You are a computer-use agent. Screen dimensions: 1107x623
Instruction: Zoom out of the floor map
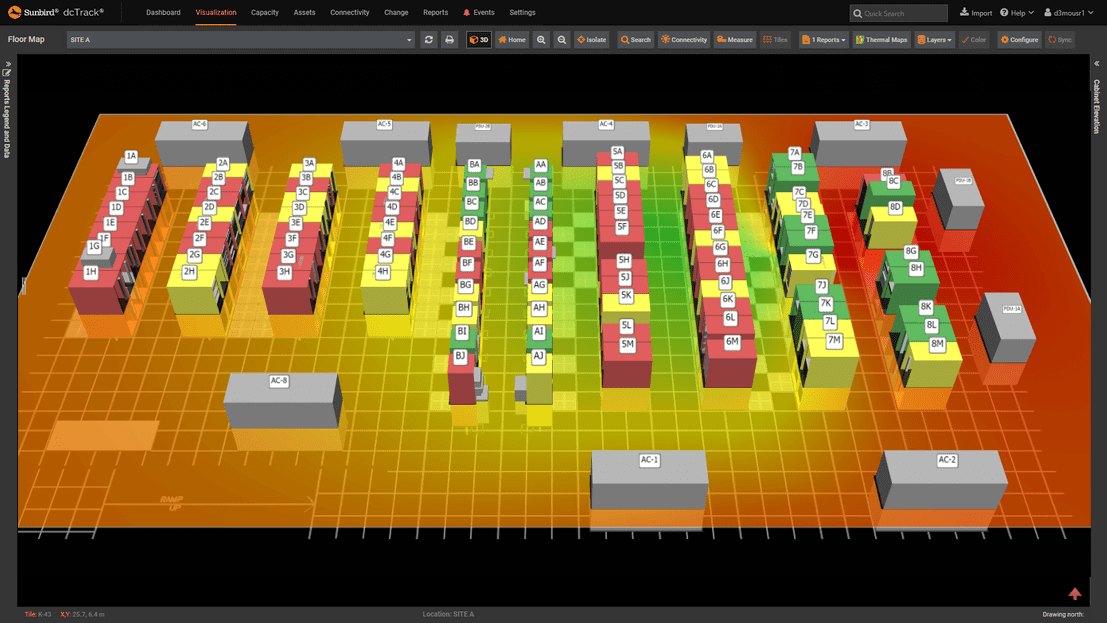coord(561,39)
